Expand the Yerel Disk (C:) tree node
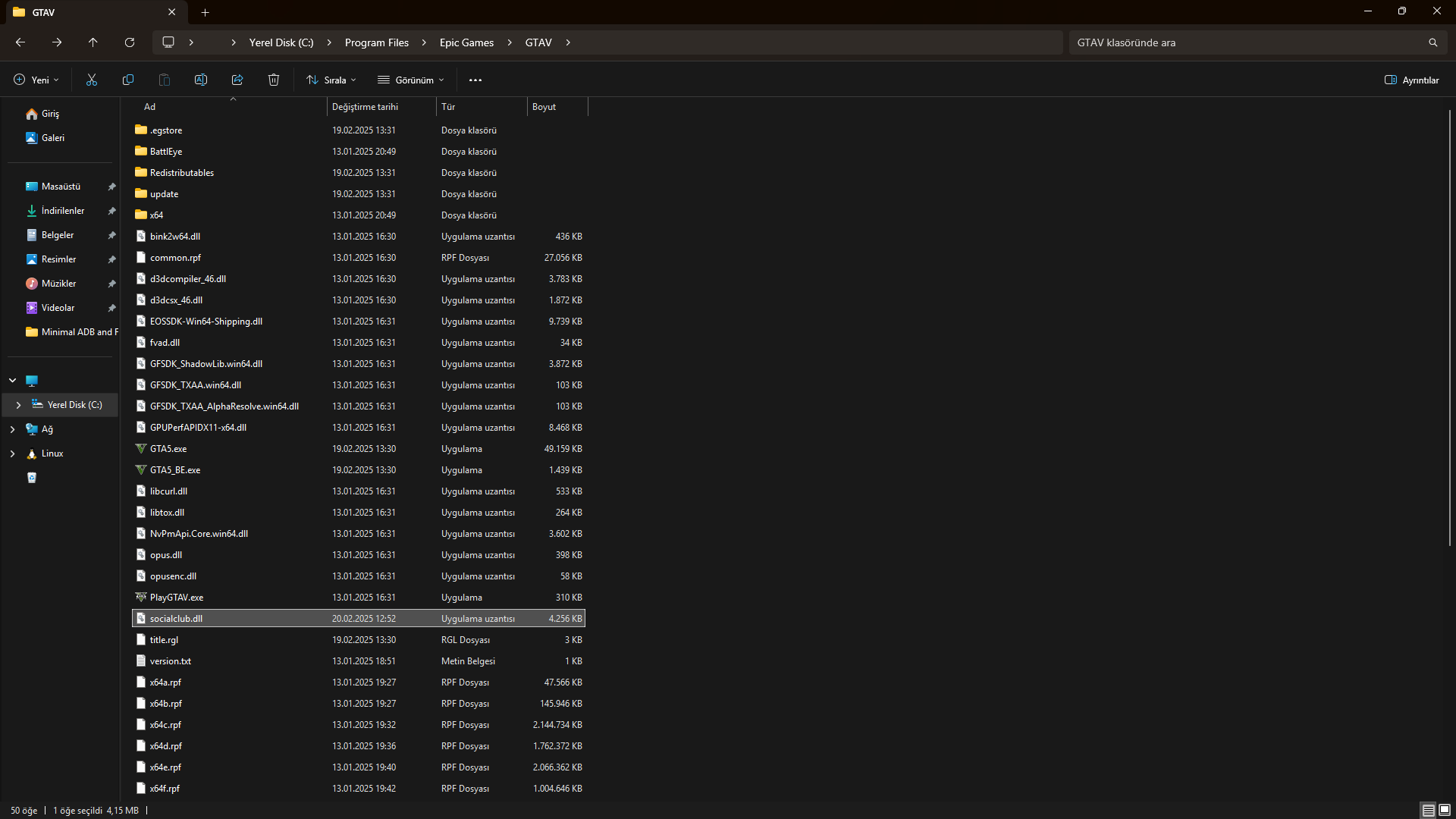The image size is (1456, 819). pos(18,405)
